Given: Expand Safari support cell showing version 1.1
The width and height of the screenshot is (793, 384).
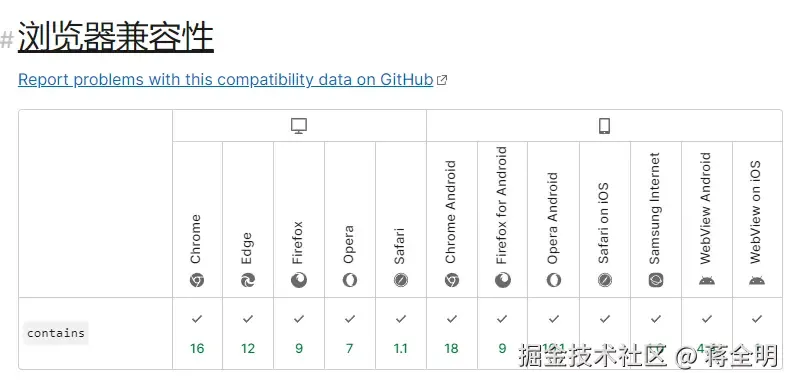Looking at the screenshot, I should click(401, 333).
